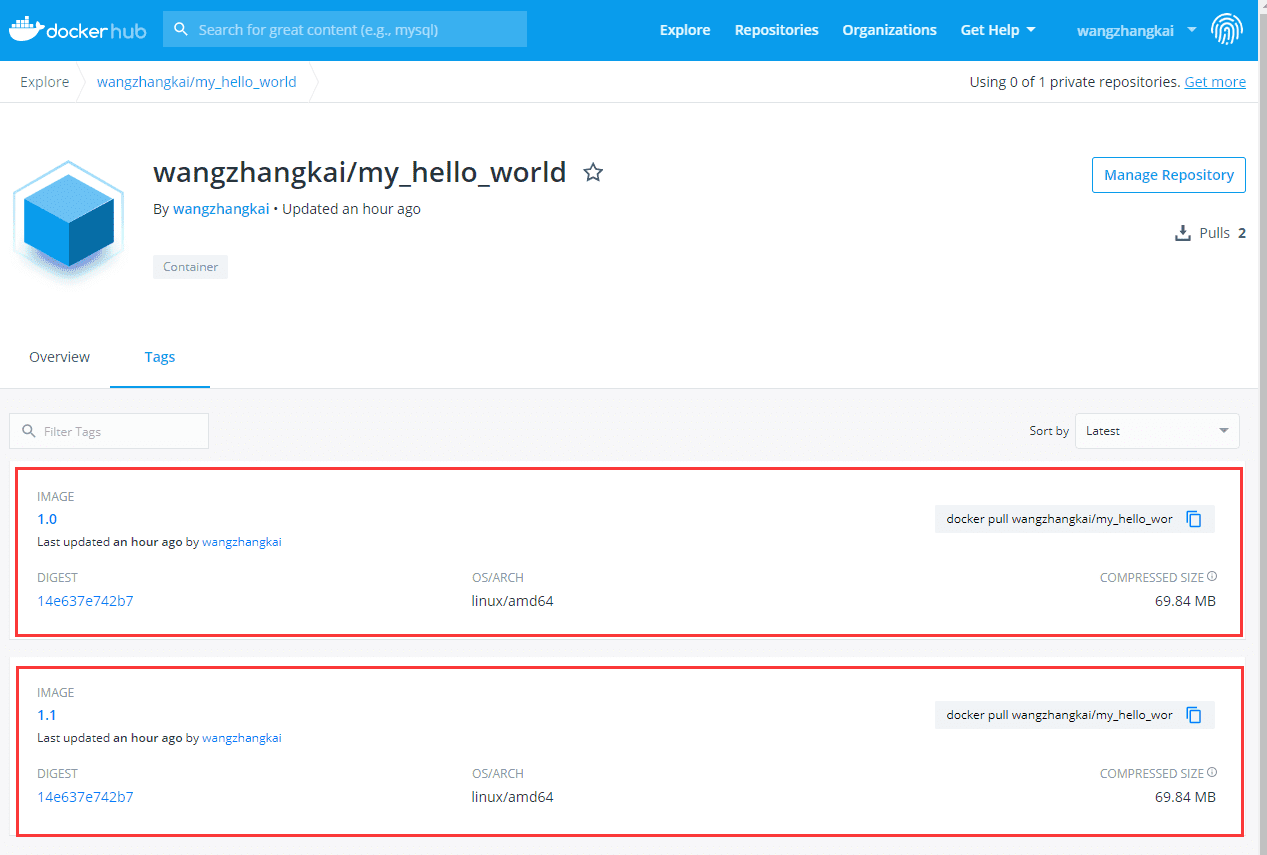Click the Filter Tags magnifier icon
Screen dimensions: 1267x855
28,431
